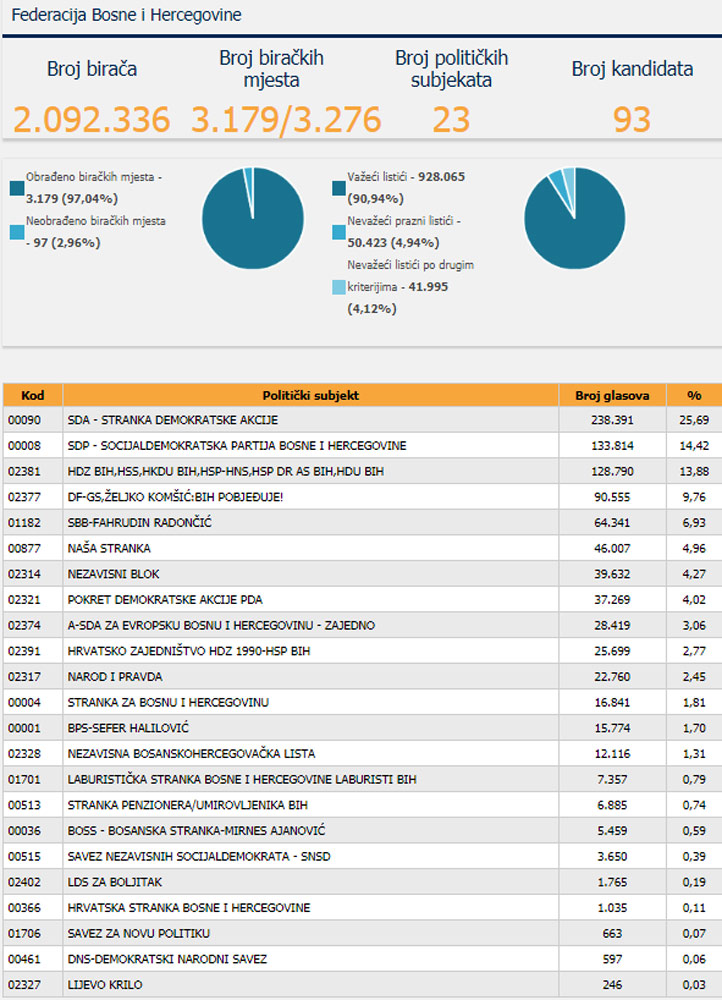This screenshot has height=1000, width=722.
Task: Select LDS ZA BOLJITAK party name
Action: pos(115,882)
